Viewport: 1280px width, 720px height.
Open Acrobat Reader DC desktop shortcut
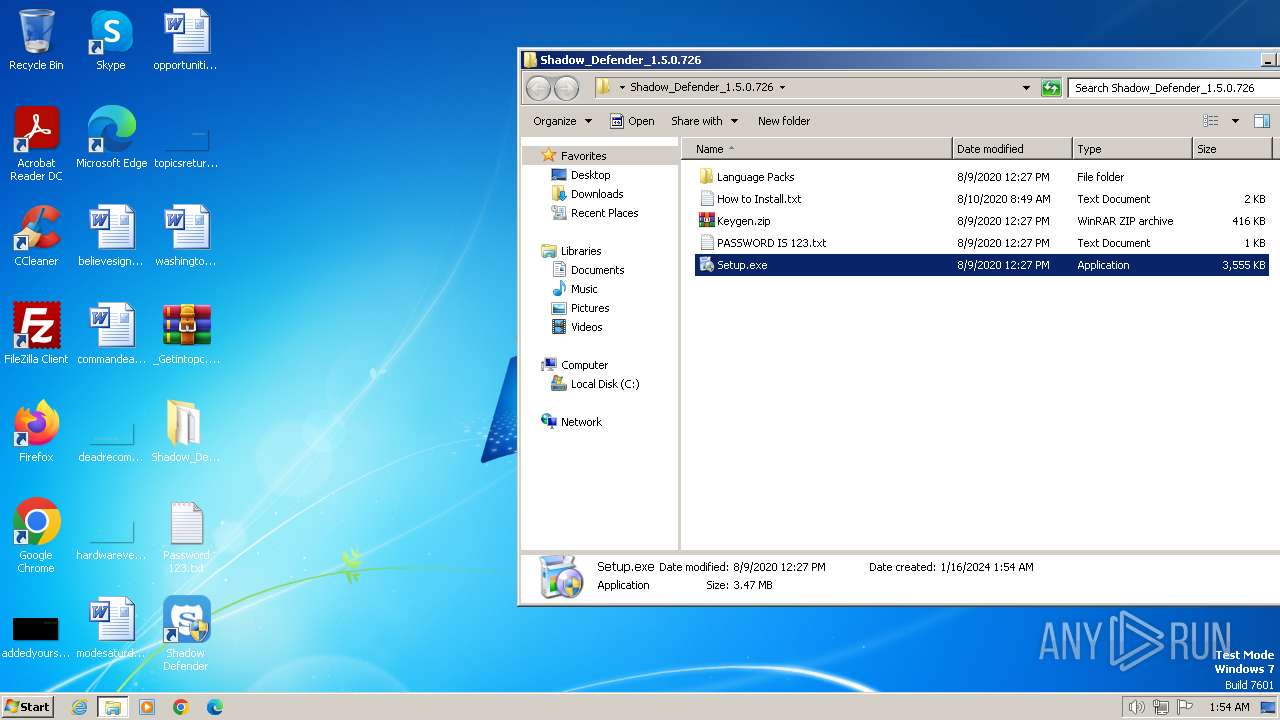[36, 144]
